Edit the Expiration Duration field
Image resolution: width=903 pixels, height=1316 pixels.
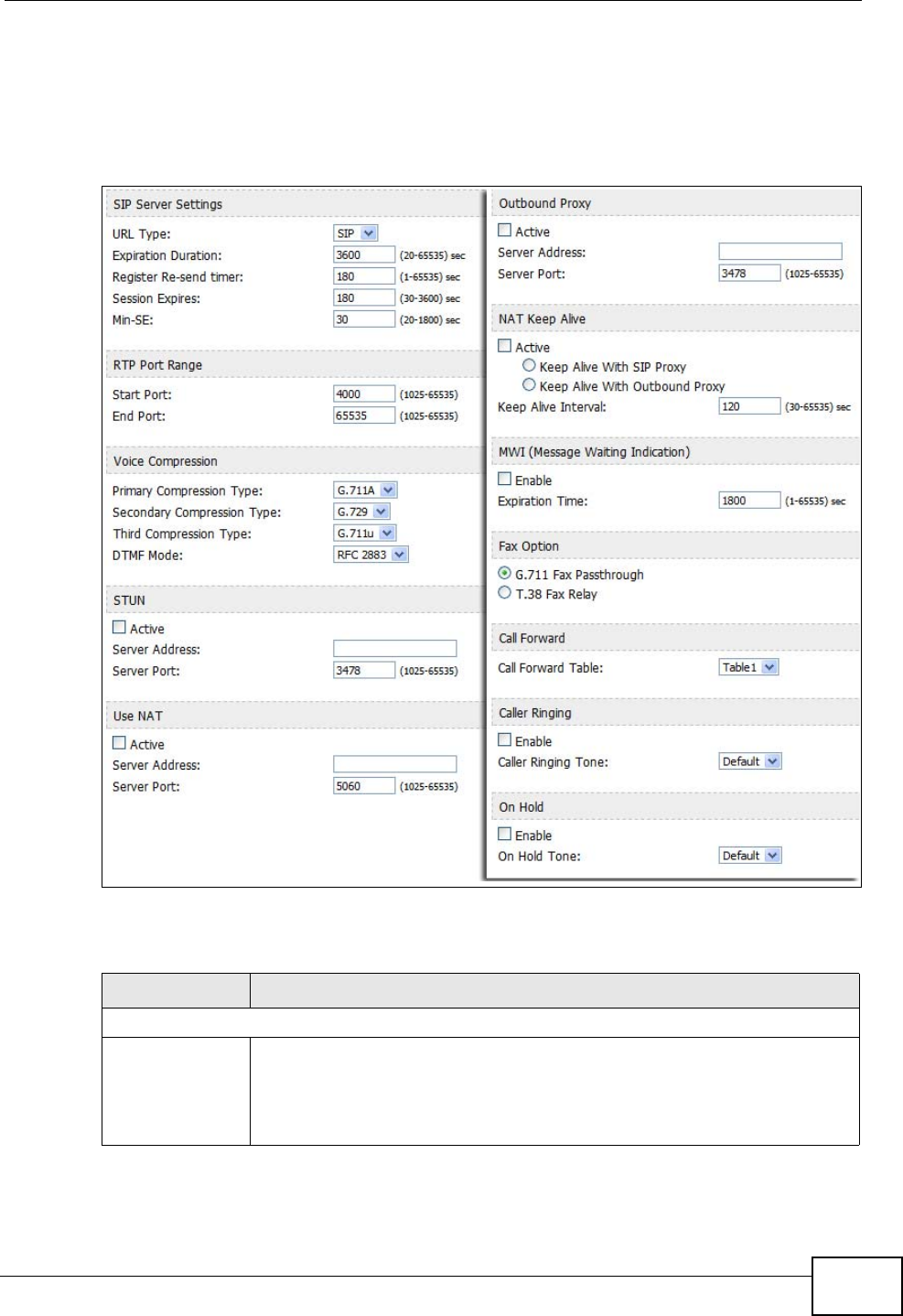[364, 255]
